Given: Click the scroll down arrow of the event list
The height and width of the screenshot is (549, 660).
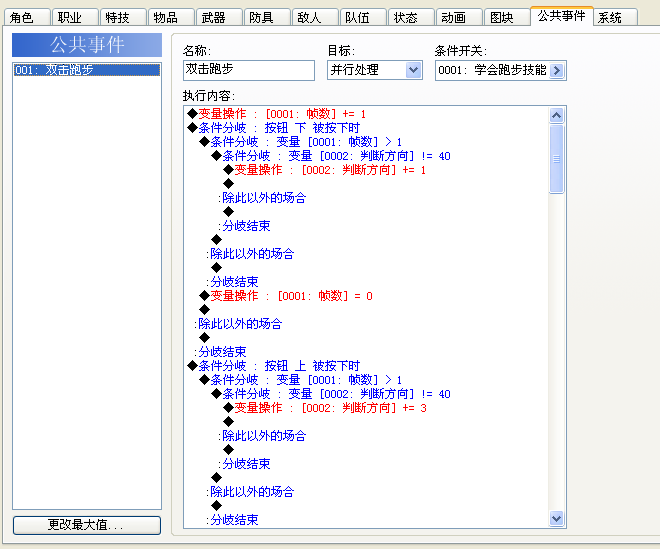Looking at the screenshot, I should (556, 518).
